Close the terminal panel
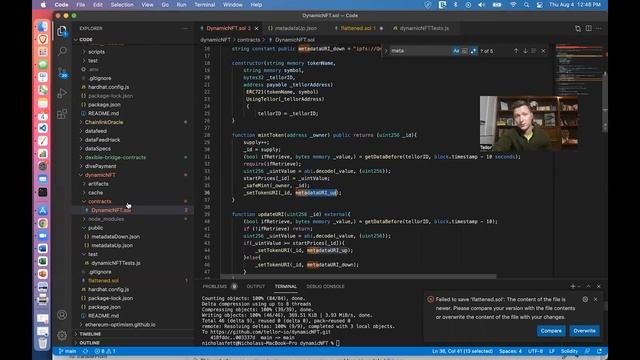 tap(599, 287)
